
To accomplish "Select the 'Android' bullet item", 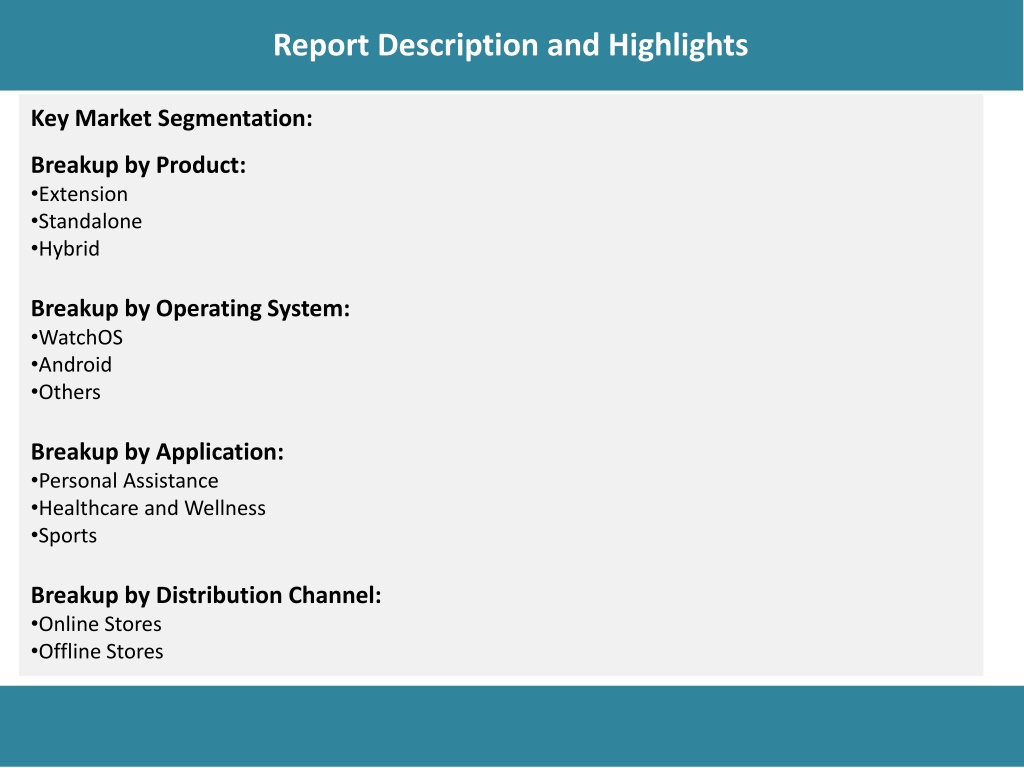I will [x=71, y=365].
